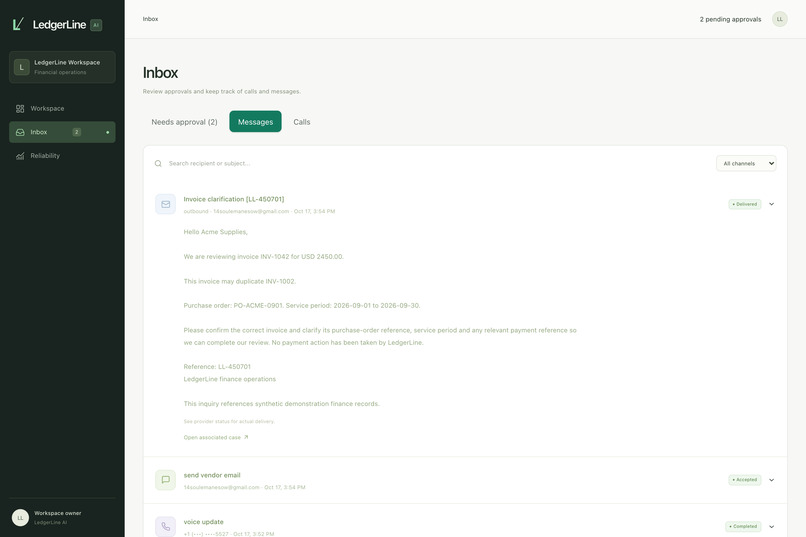
Task: Expand the send vendor email message
Action: coord(772,480)
